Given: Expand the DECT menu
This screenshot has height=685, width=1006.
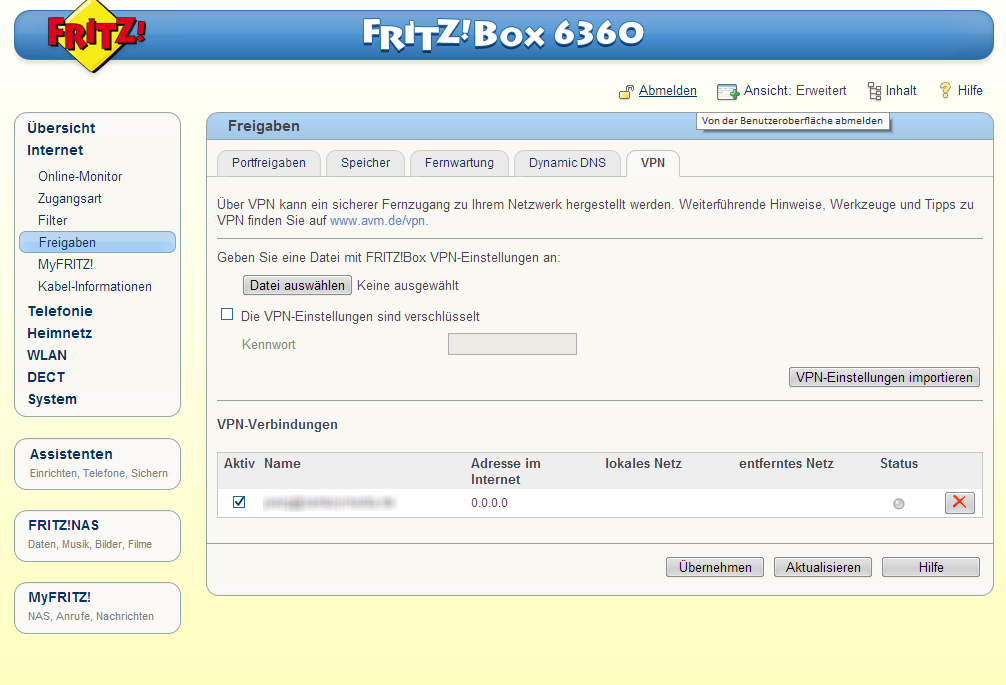Looking at the screenshot, I should click(x=46, y=377).
